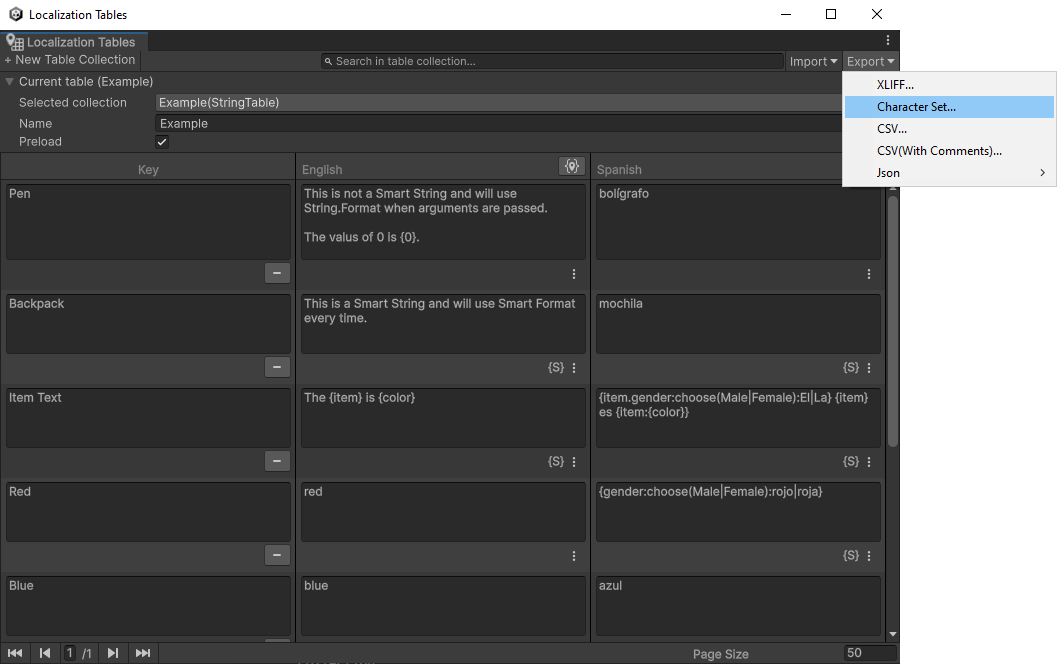Screen dimensions: 1057x664
Task: Collapse the Current table (Example) section
Action: [x=10, y=81]
